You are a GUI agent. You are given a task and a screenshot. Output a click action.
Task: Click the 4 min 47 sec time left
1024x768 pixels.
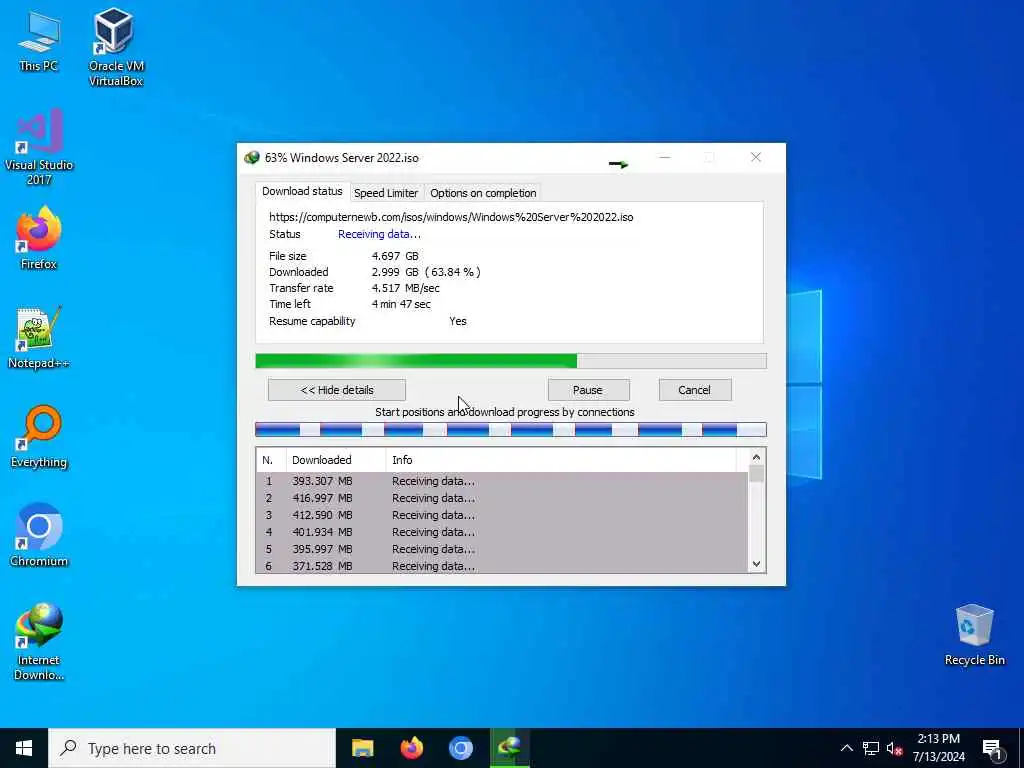(x=401, y=304)
